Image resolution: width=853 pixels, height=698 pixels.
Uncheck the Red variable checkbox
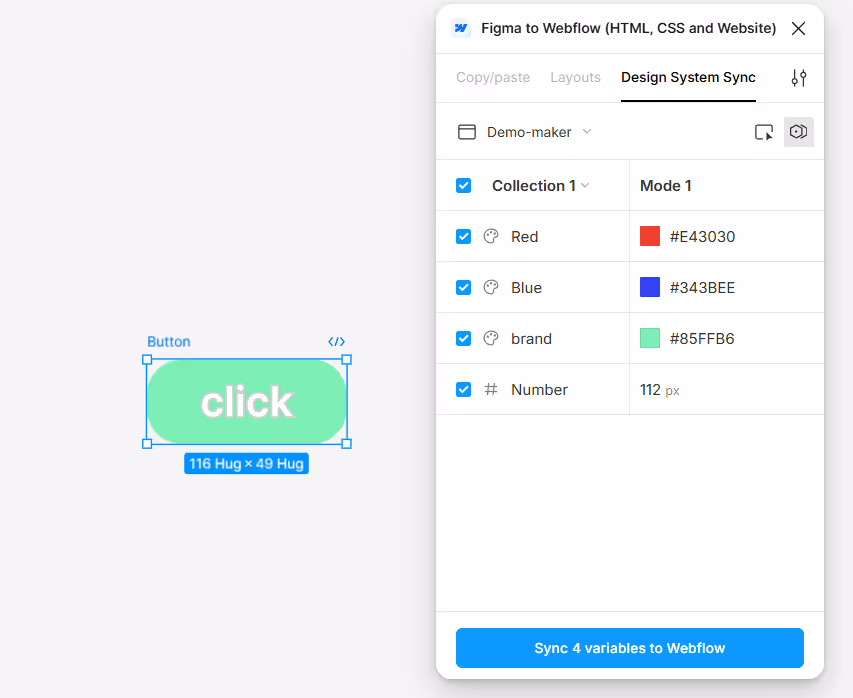click(463, 237)
